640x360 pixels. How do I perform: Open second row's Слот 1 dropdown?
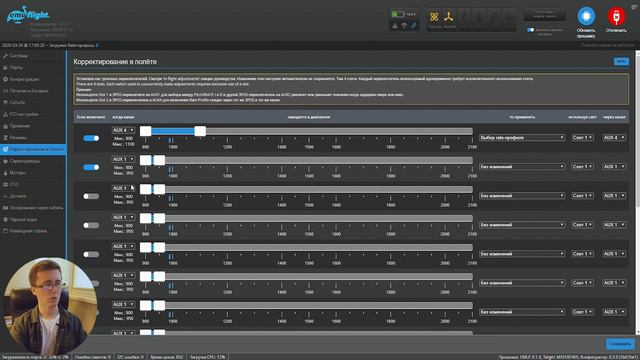[x=582, y=167]
